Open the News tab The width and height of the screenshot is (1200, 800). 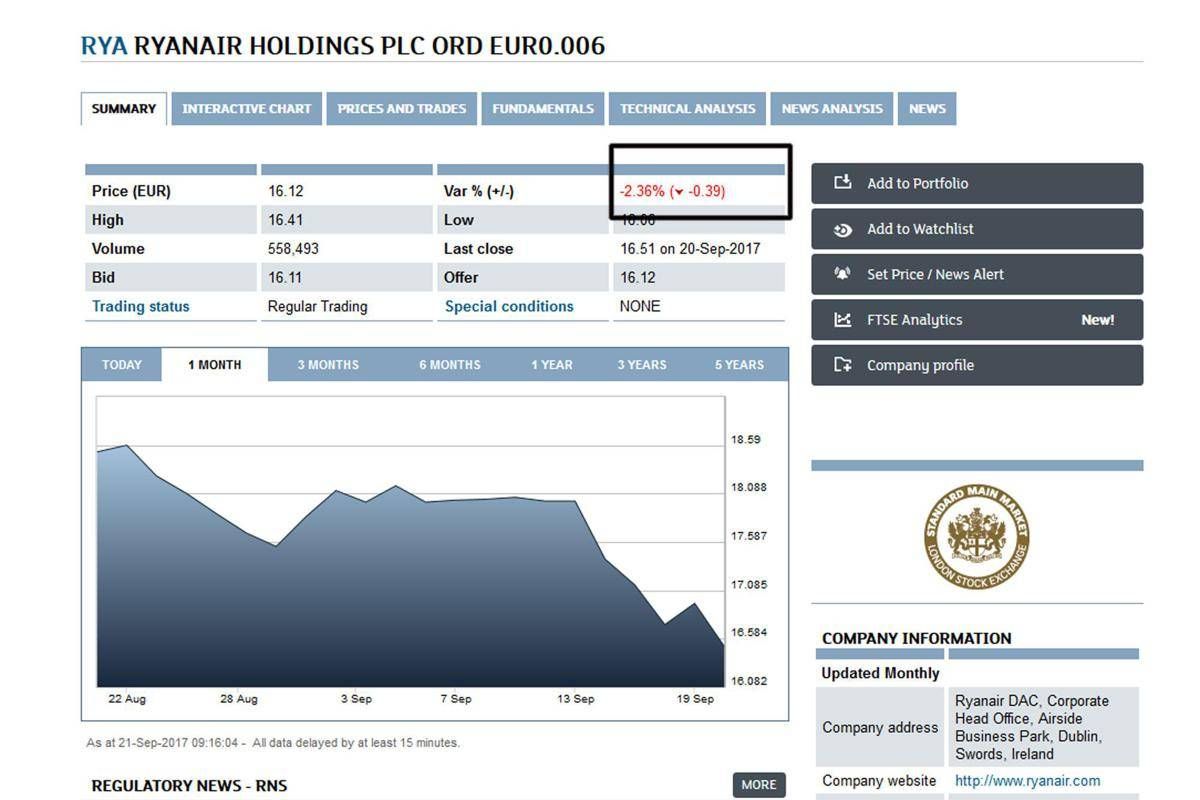(x=927, y=109)
